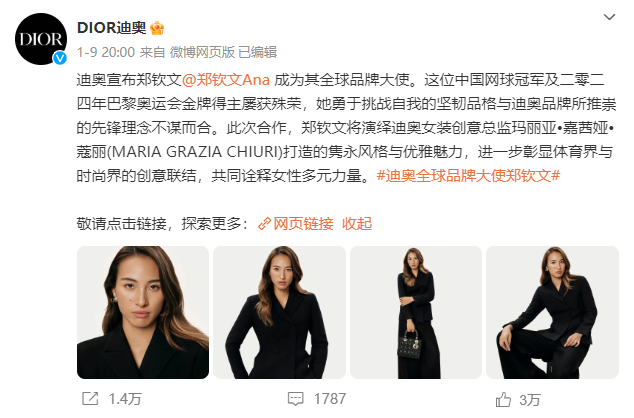Open the first close-up portrait photo
This screenshot has width=634, height=418.
pyautogui.click(x=143, y=312)
